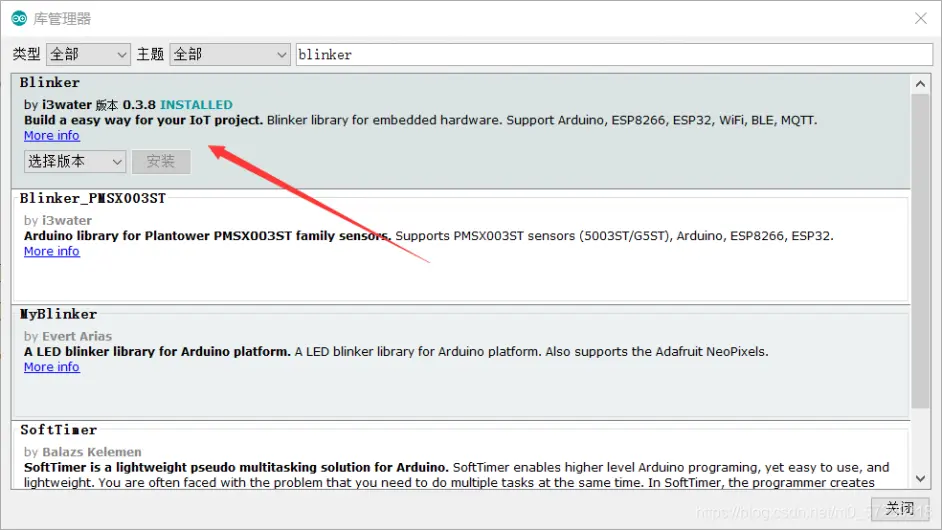
Task: Open More info link for MyBlinker
Action: click(x=52, y=367)
